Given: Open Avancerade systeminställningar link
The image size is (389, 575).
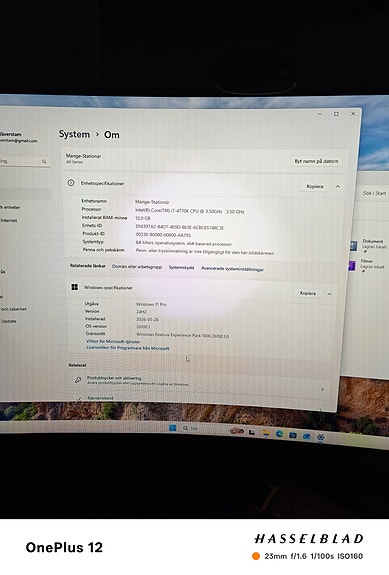Looking at the screenshot, I should [232, 269].
